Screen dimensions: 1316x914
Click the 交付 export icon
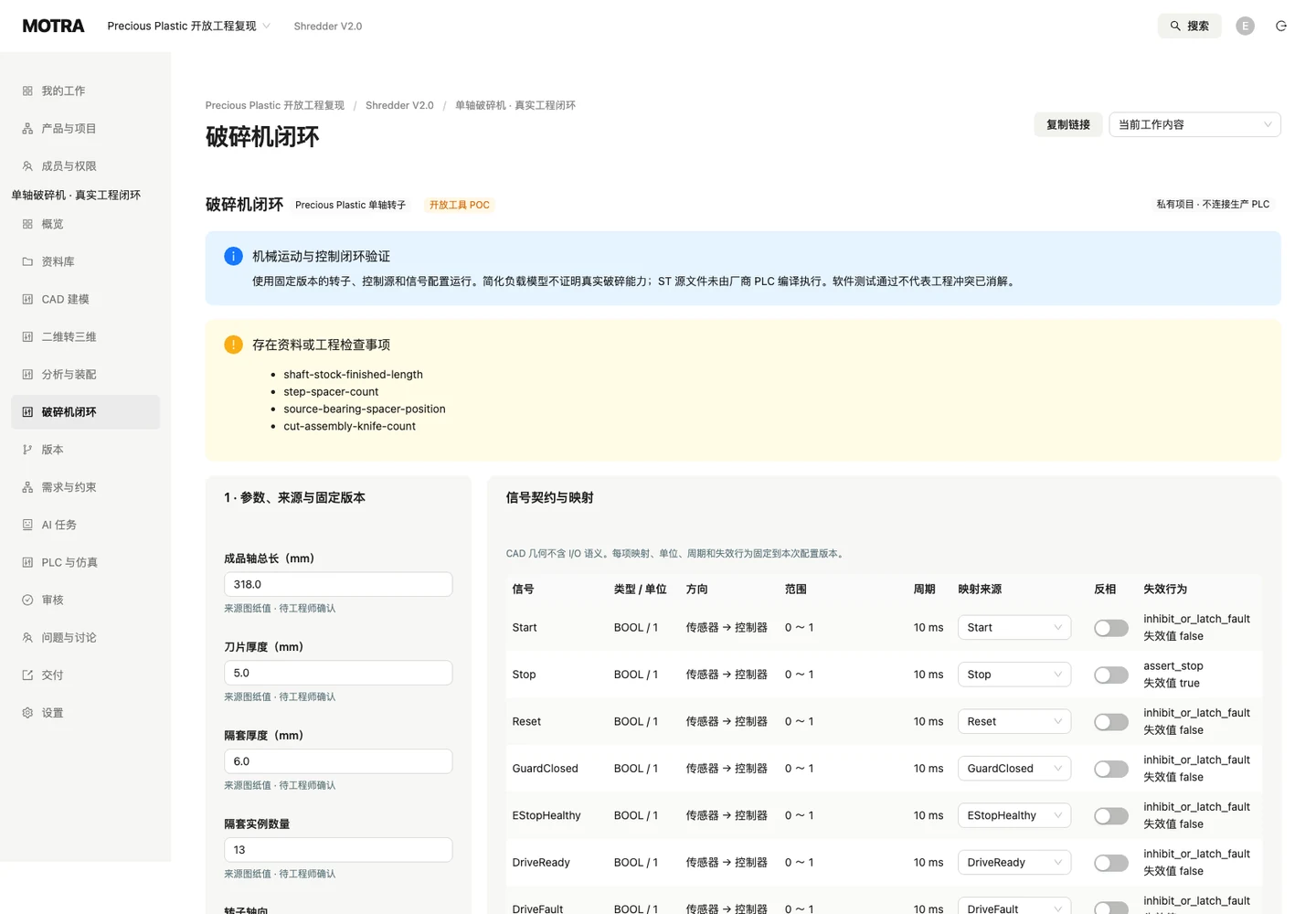27,675
